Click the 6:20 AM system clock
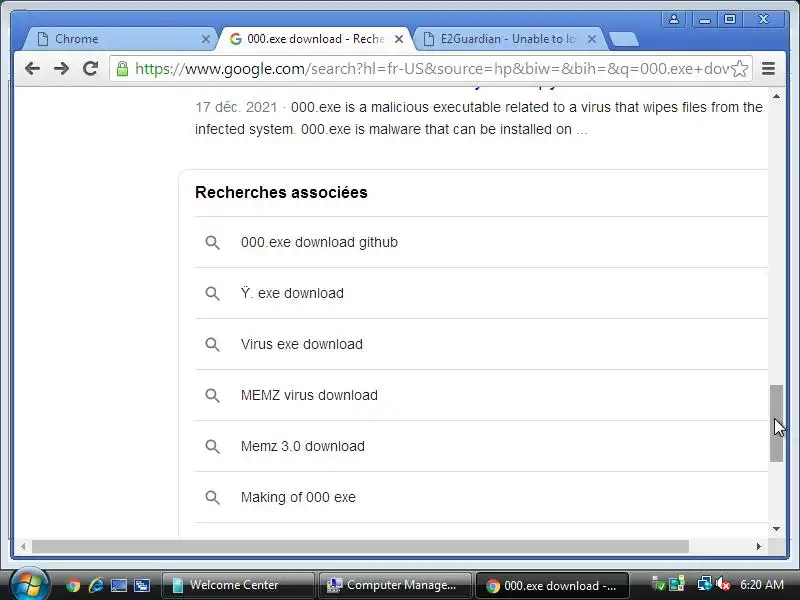This screenshot has height=600, width=800. 762,585
